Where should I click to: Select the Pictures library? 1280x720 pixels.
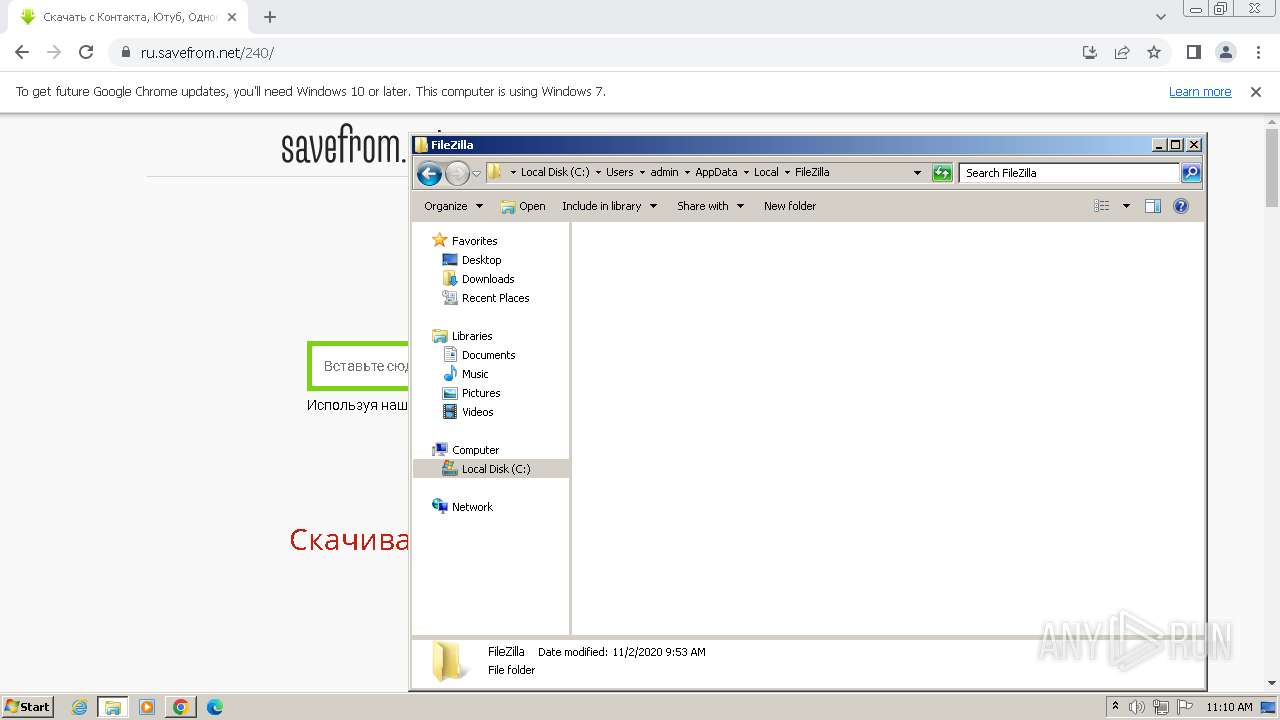click(481, 393)
